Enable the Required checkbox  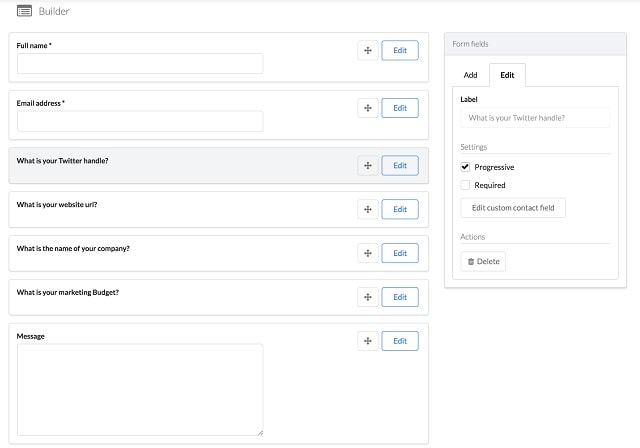[x=465, y=185]
